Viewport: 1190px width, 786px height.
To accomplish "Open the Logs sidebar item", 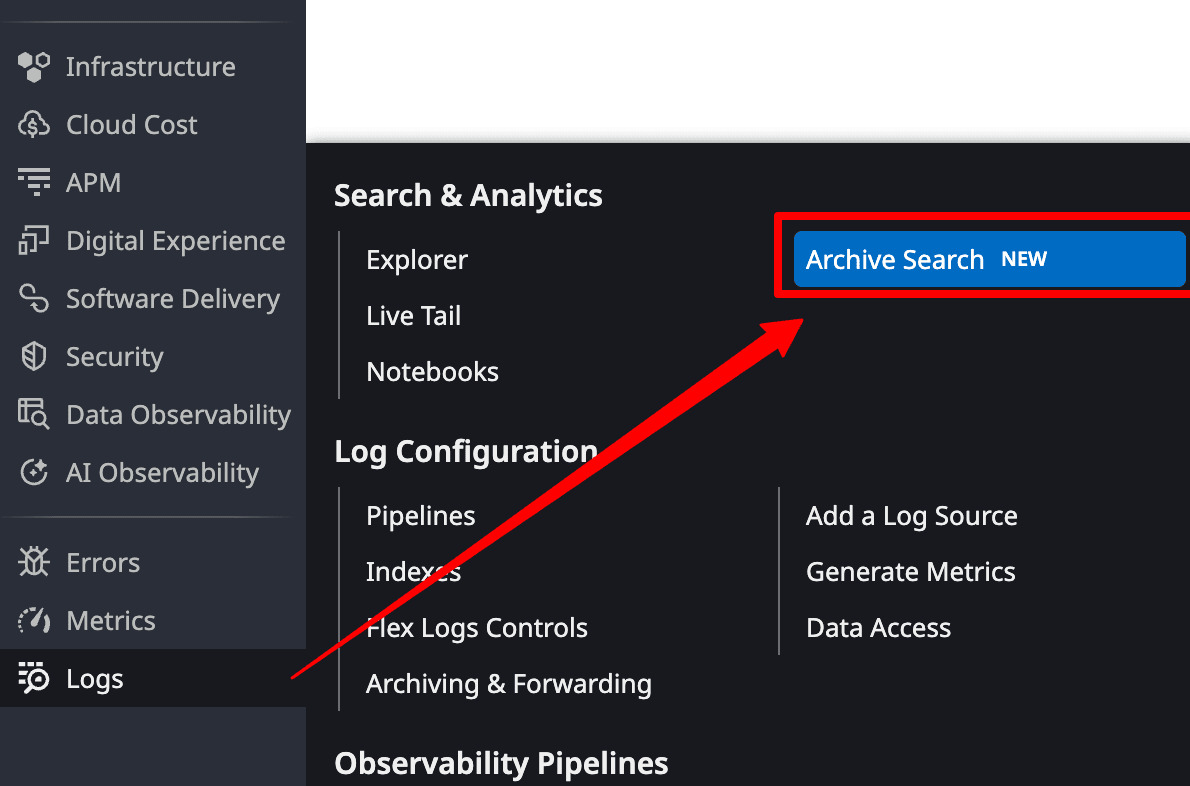I will click(153, 678).
